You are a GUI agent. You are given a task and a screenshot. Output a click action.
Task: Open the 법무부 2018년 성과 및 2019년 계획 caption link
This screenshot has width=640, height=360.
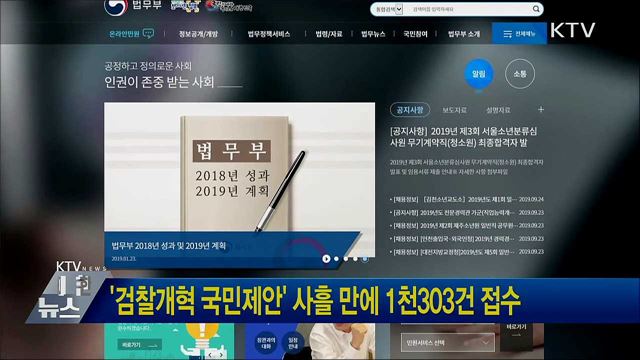[169, 246]
